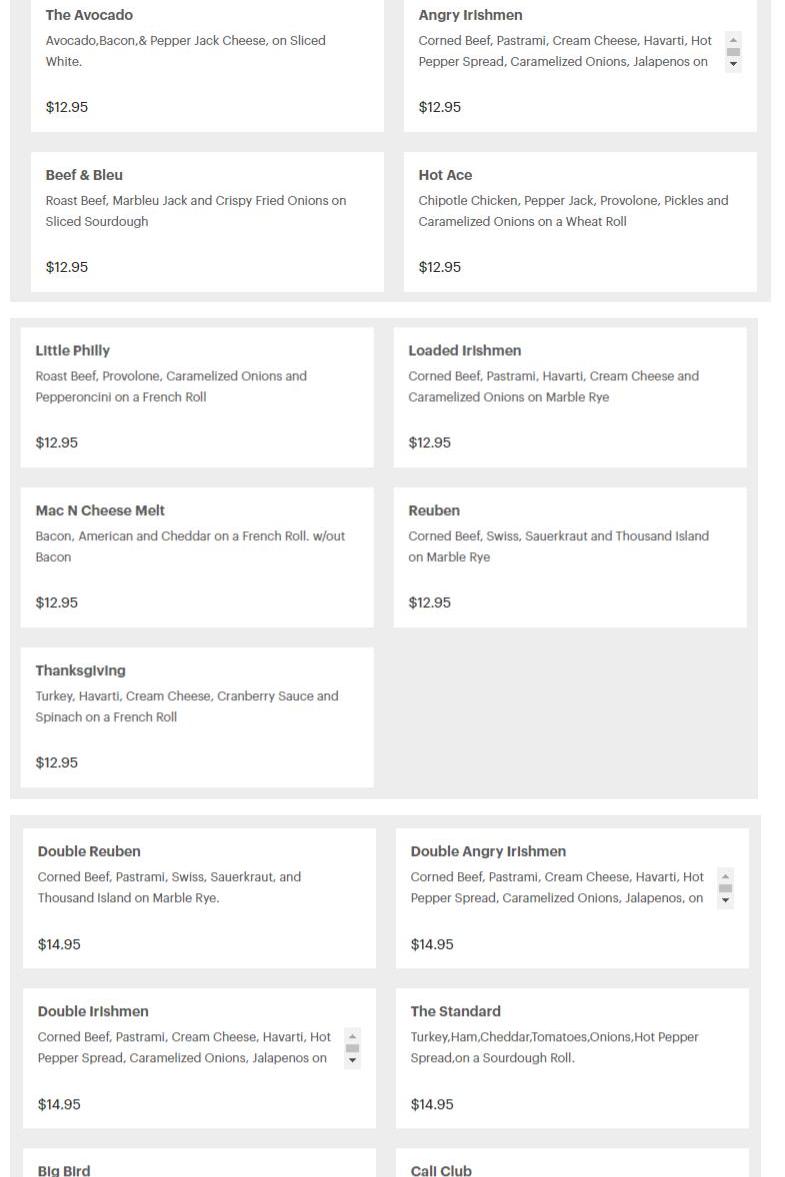Click up arrow in Double Irishmen description

352,1036
